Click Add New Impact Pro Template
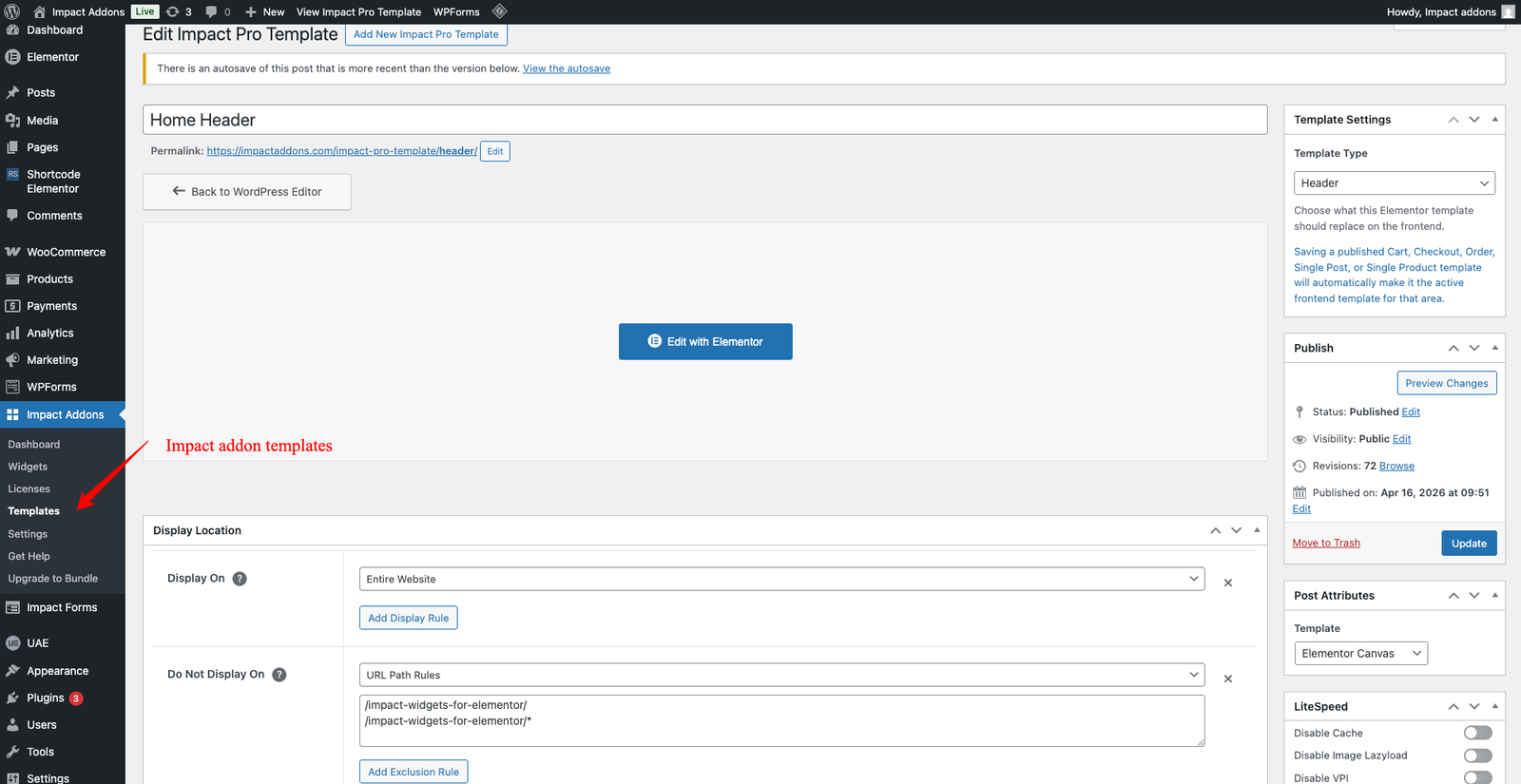Screen dimensions: 1521x784 (426, 34)
